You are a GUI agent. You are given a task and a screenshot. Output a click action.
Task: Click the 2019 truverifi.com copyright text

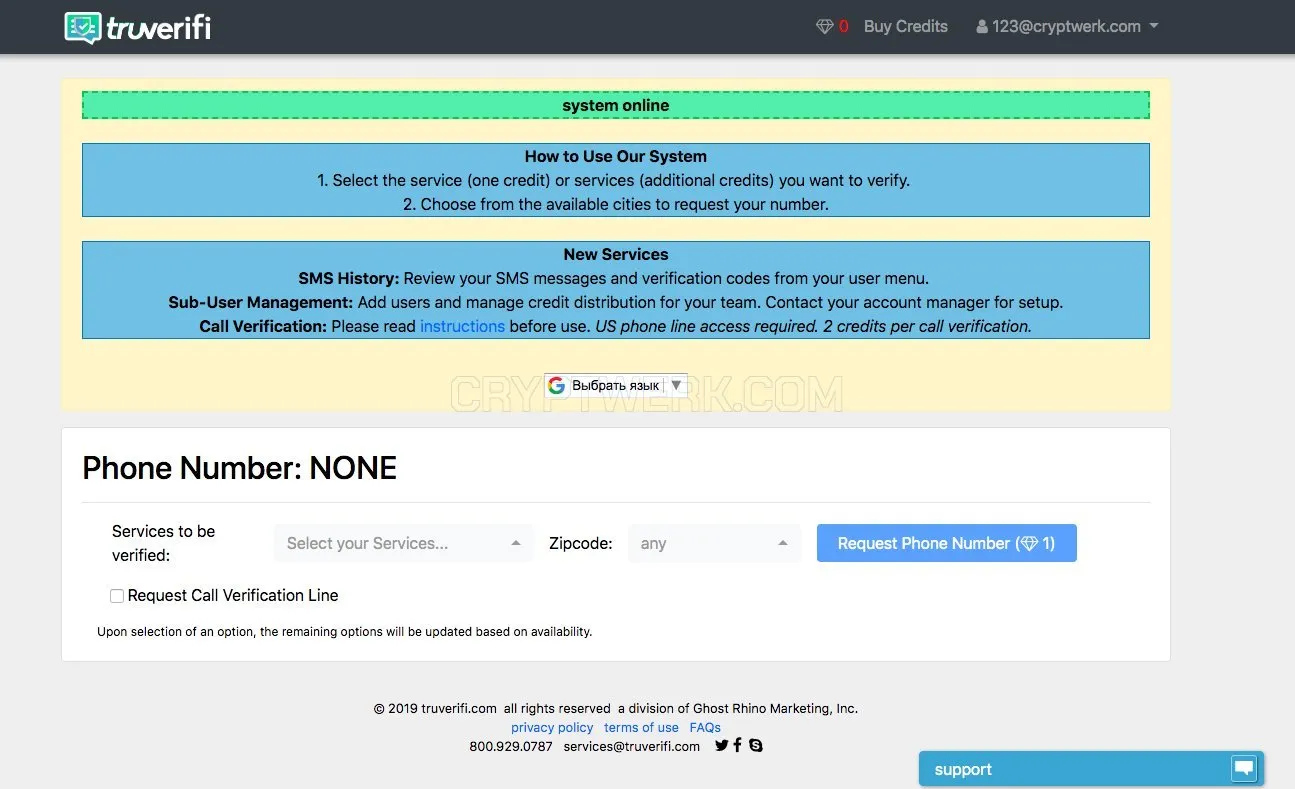(435, 708)
